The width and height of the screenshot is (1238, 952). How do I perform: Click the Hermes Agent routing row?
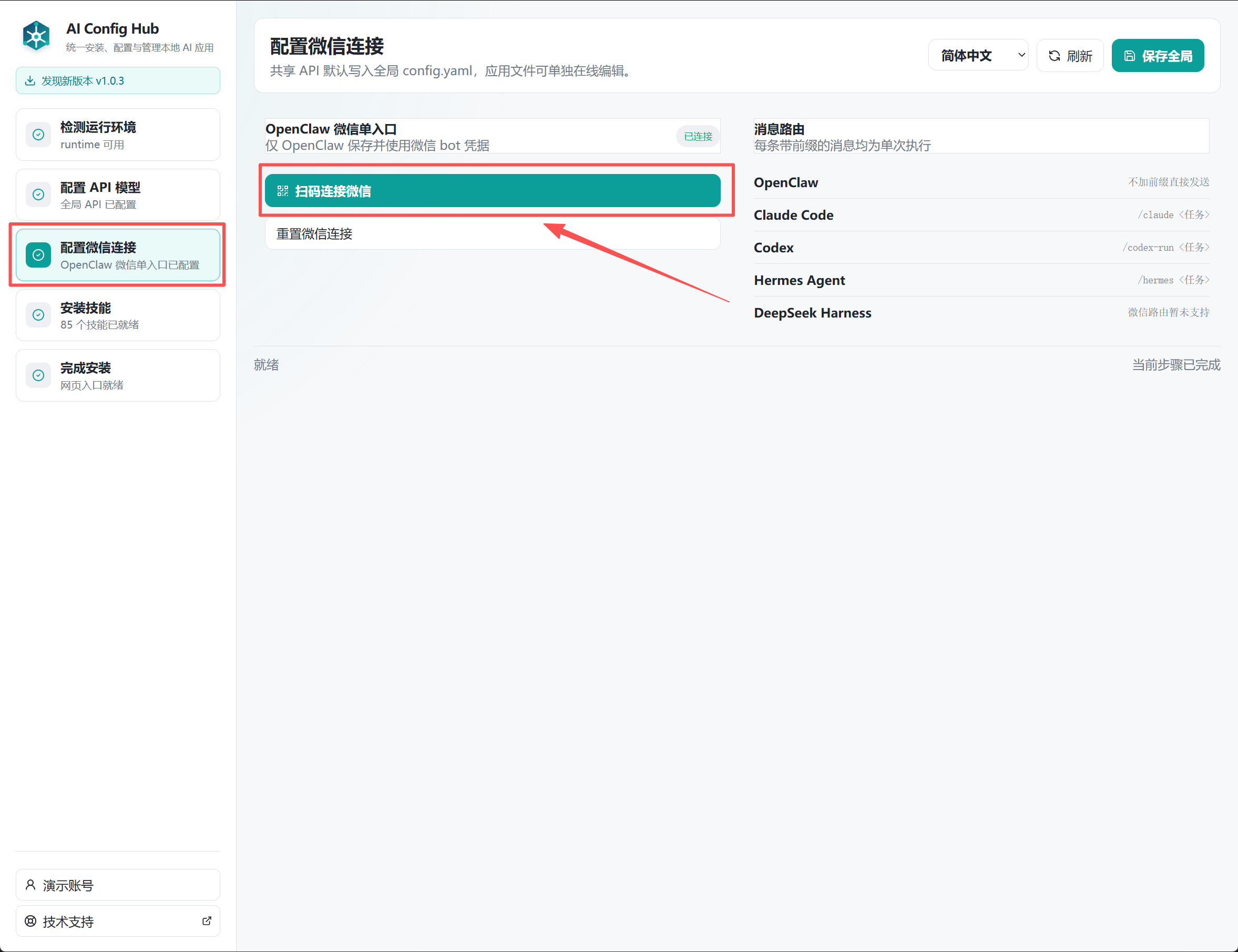point(981,280)
